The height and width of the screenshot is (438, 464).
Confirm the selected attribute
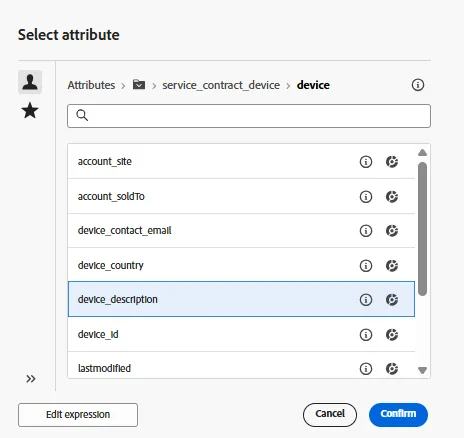pos(398,415)
